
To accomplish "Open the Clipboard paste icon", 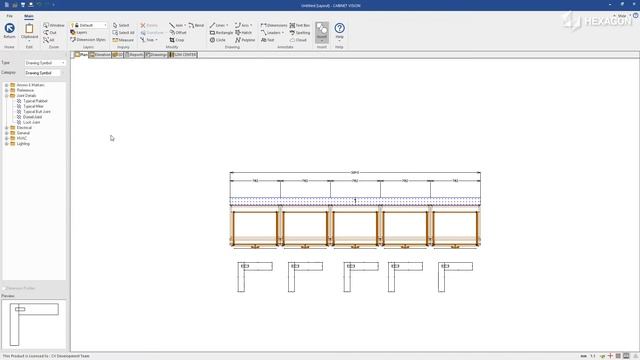I will click(29, 29).
